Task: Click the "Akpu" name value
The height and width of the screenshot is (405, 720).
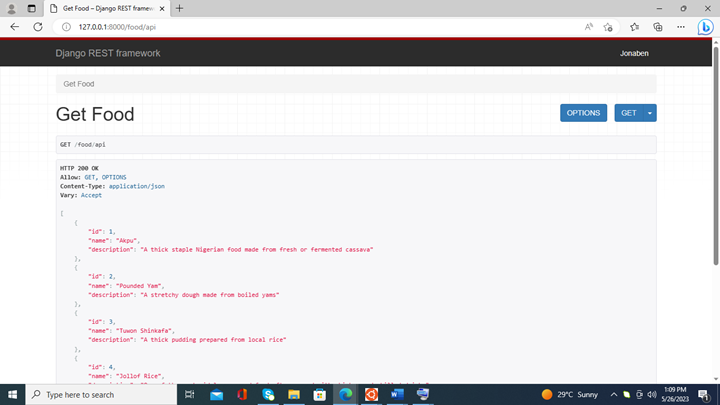Action: [127, 240]
